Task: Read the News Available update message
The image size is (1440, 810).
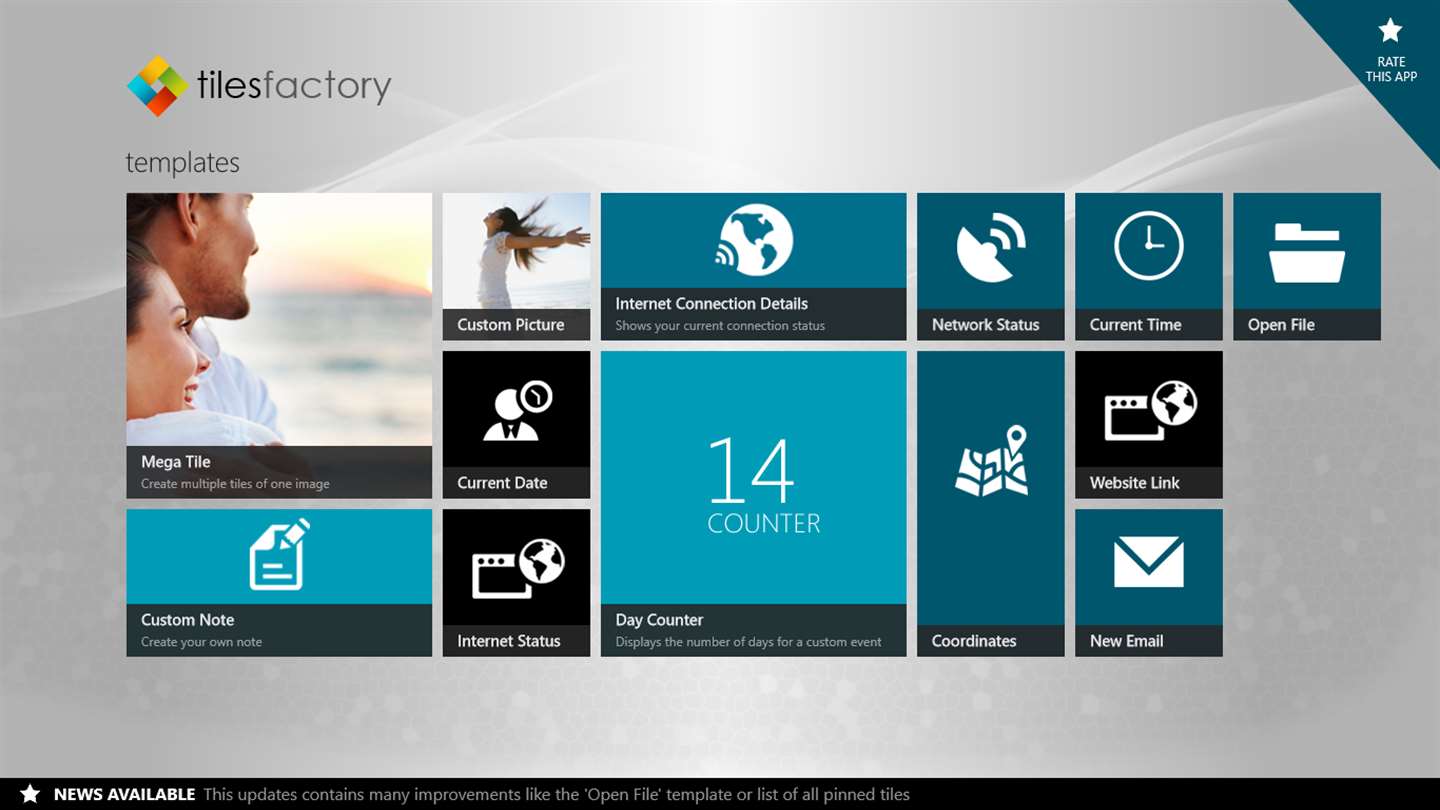Action: point(557,795)
